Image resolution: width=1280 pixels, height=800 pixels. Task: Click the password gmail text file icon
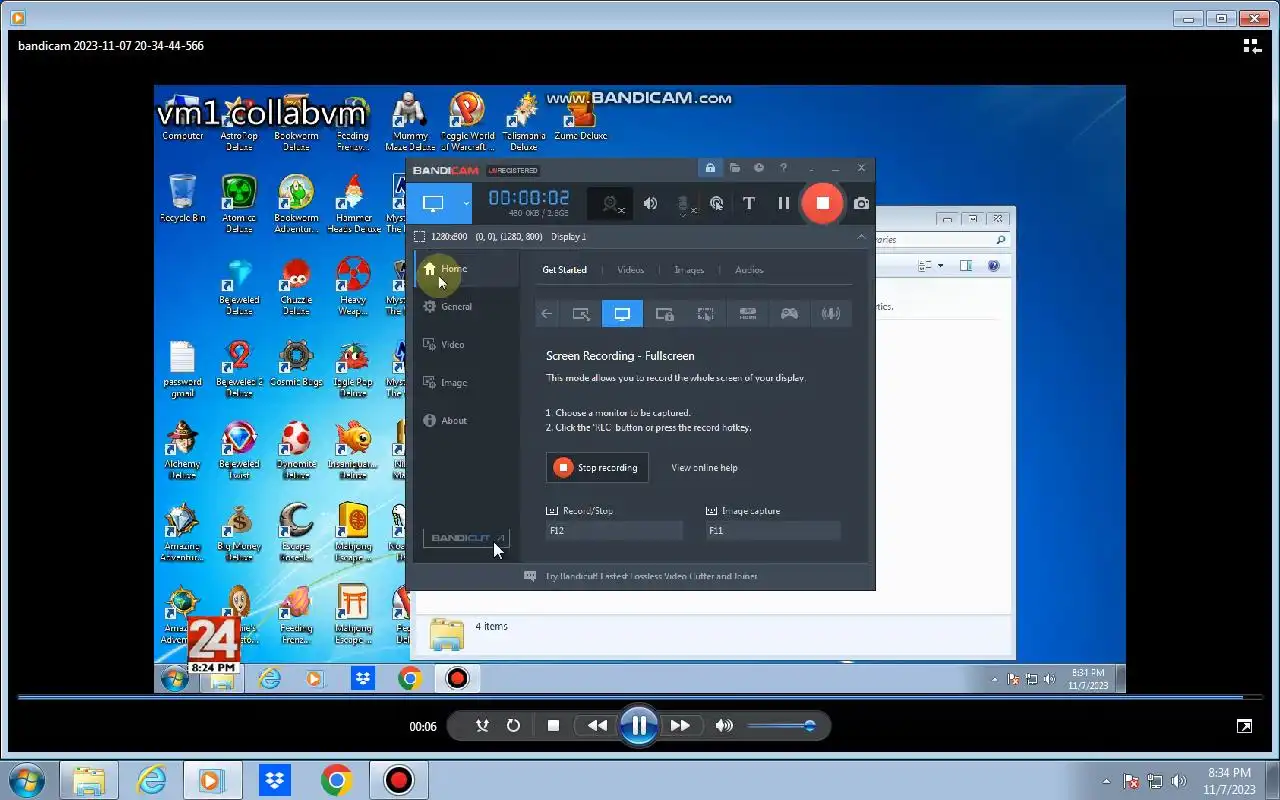point(183,369)
